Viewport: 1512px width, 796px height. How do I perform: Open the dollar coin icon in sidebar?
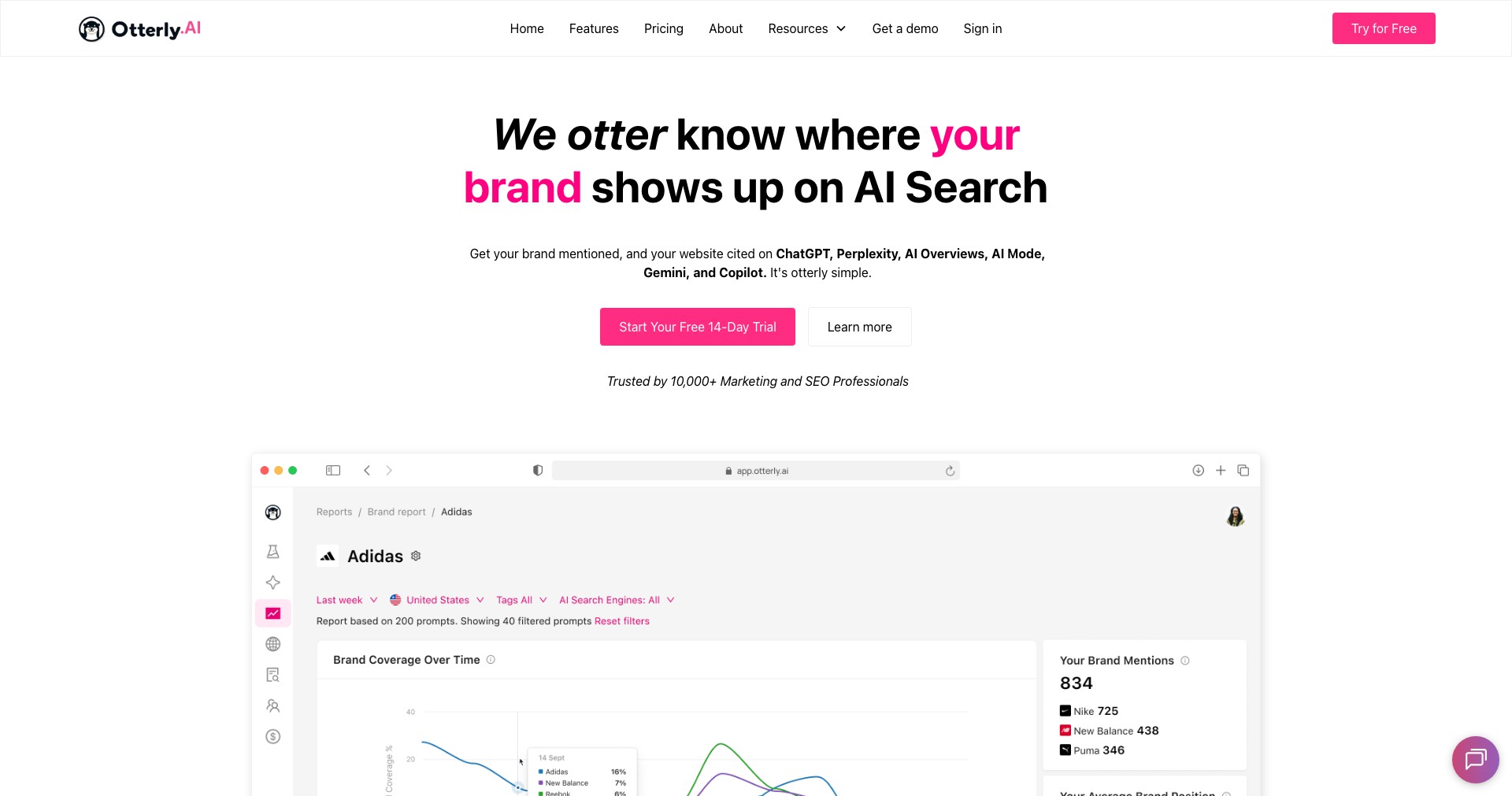pos(273,736)
